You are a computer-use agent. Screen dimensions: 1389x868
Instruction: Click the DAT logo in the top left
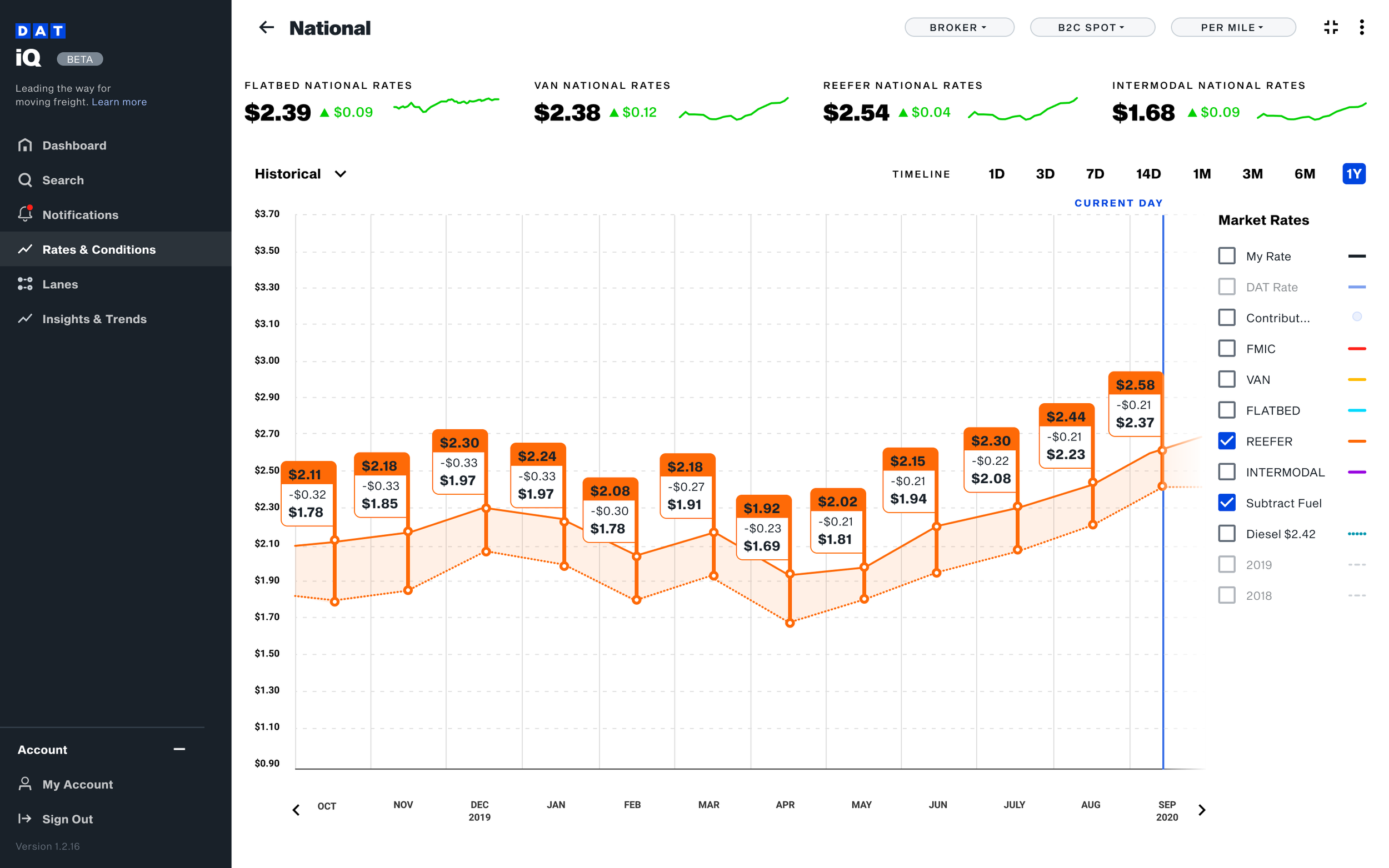40,31
